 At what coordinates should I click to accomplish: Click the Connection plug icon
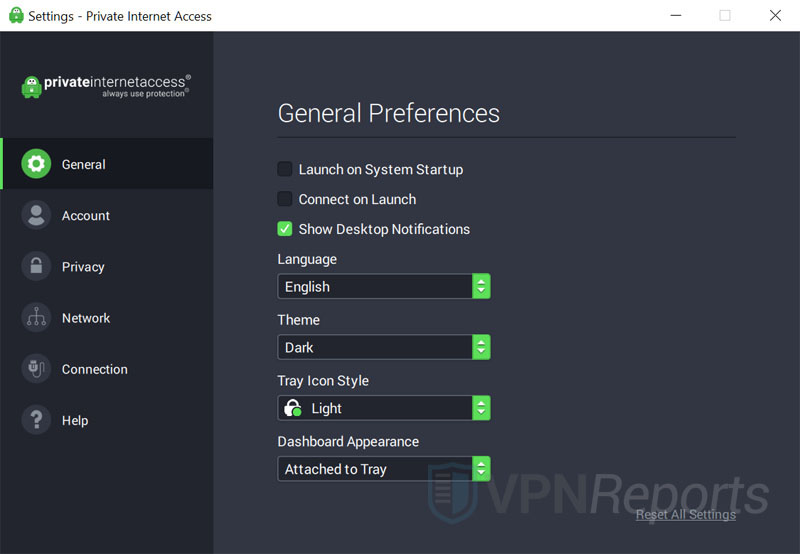click(x=36, y=369)
